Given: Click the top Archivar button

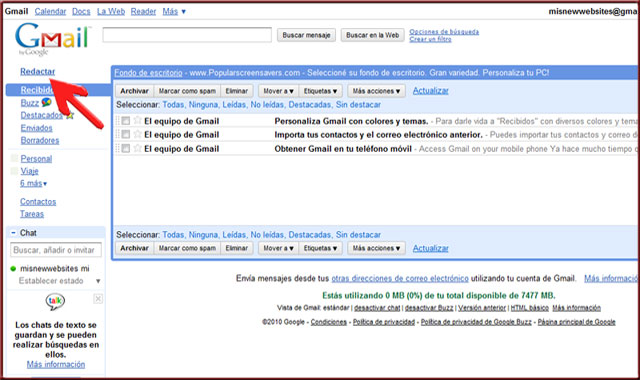Looking at the screenshot, I should (134, 91).
